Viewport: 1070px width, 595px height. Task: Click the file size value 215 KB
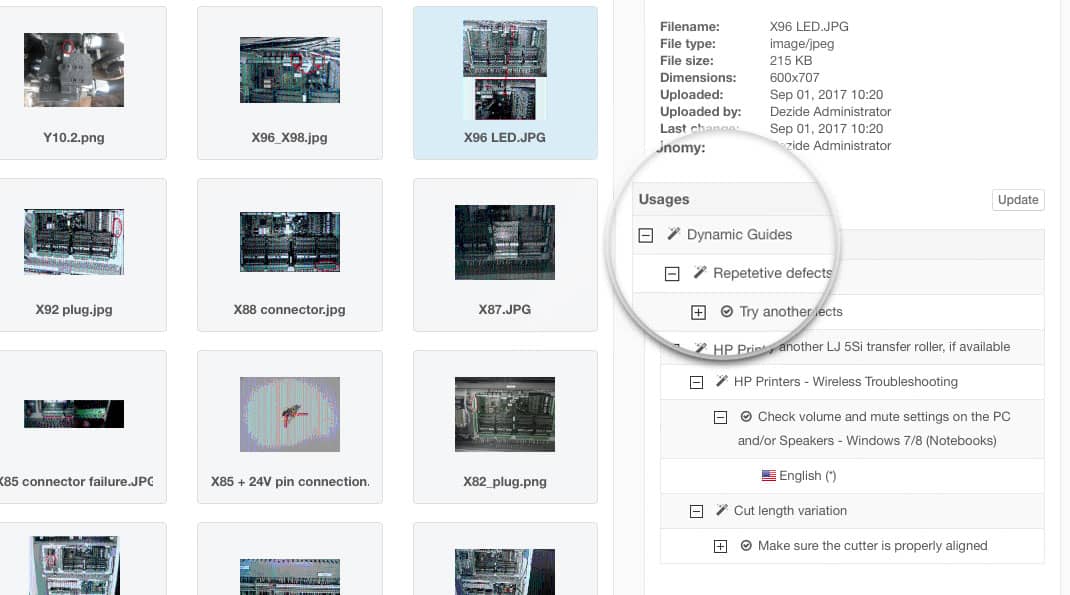[791, 61]
